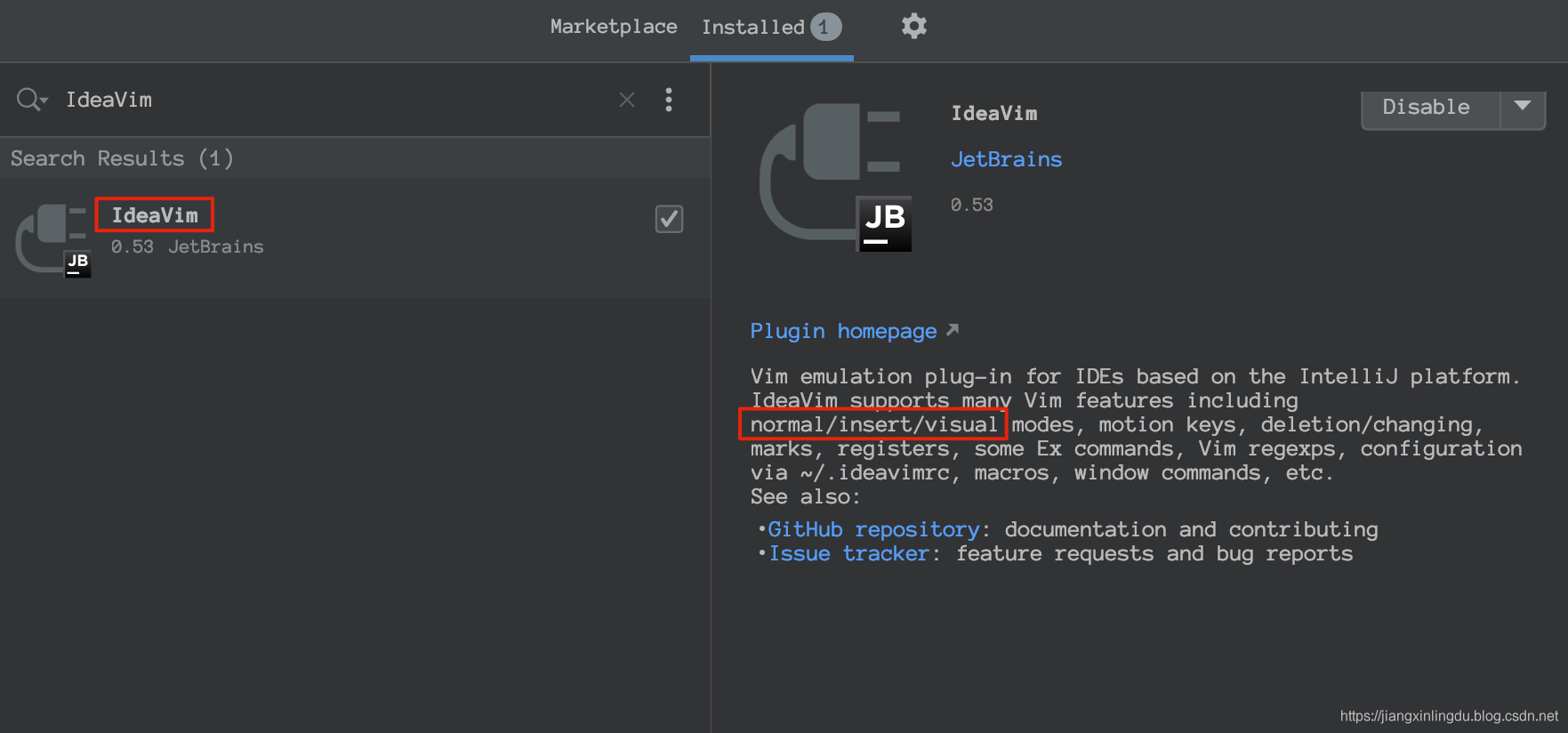Click the IdeaVim plug icon in results
1568x733 pixels.
pos(53,240)
